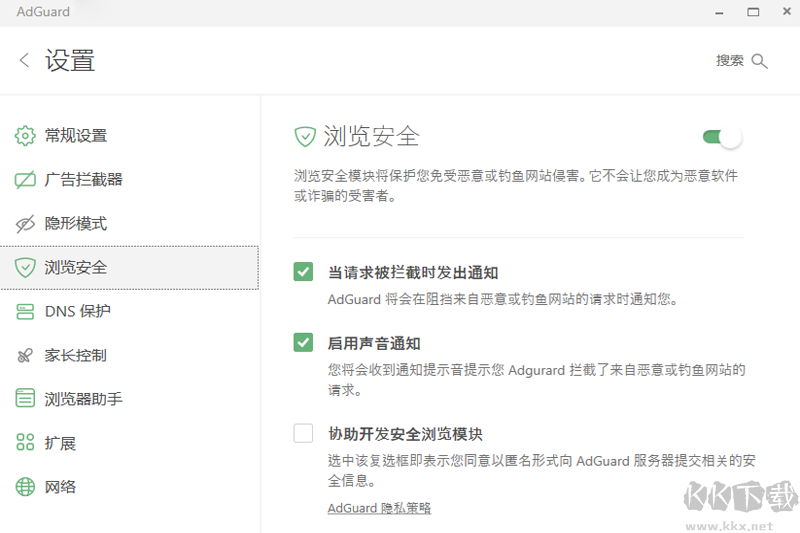Click the 当请求被拦截时发出通知 label text
Viewport: 800px width, 533px height.
point(413,273)
